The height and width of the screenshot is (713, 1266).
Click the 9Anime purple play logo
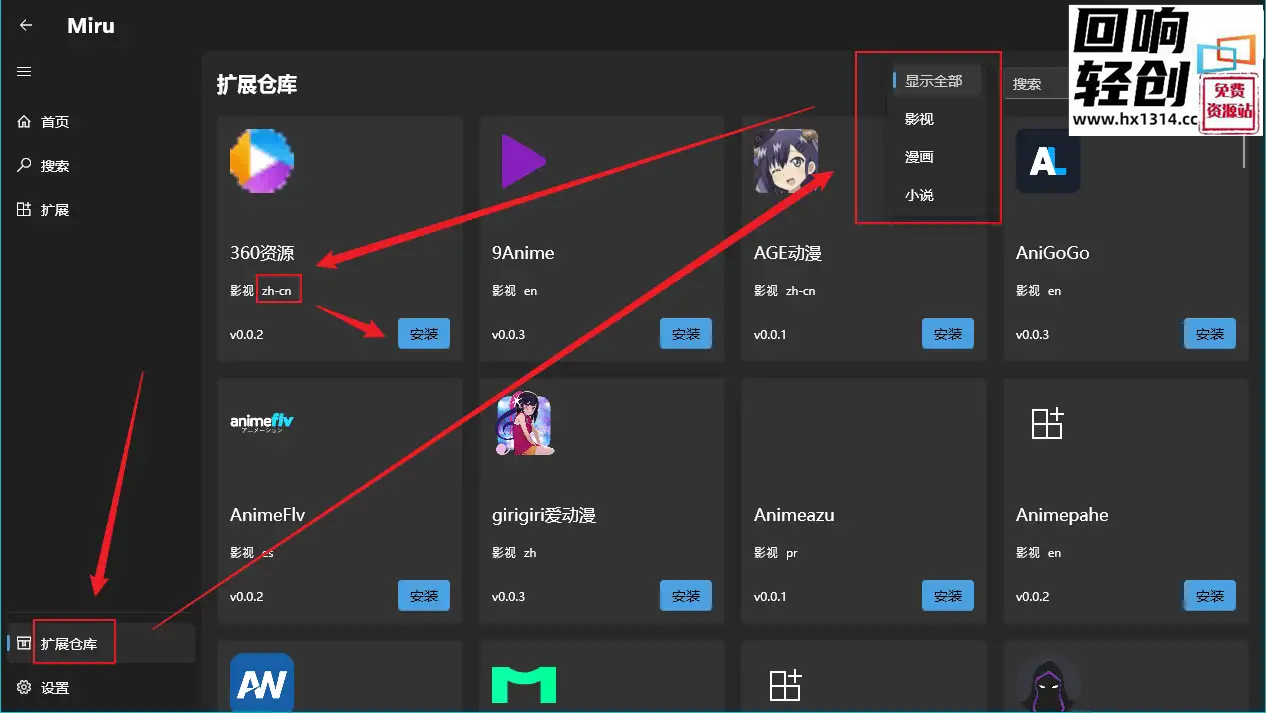tap(524, 161)
